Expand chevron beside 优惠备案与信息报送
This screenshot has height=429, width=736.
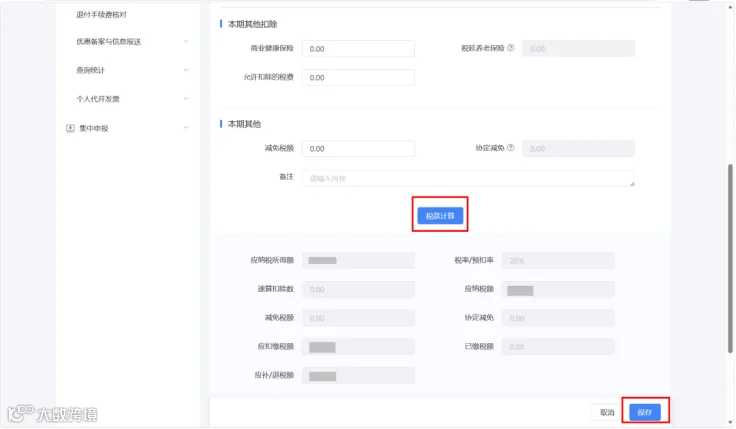pyautogui.click(x=186, y=41)
